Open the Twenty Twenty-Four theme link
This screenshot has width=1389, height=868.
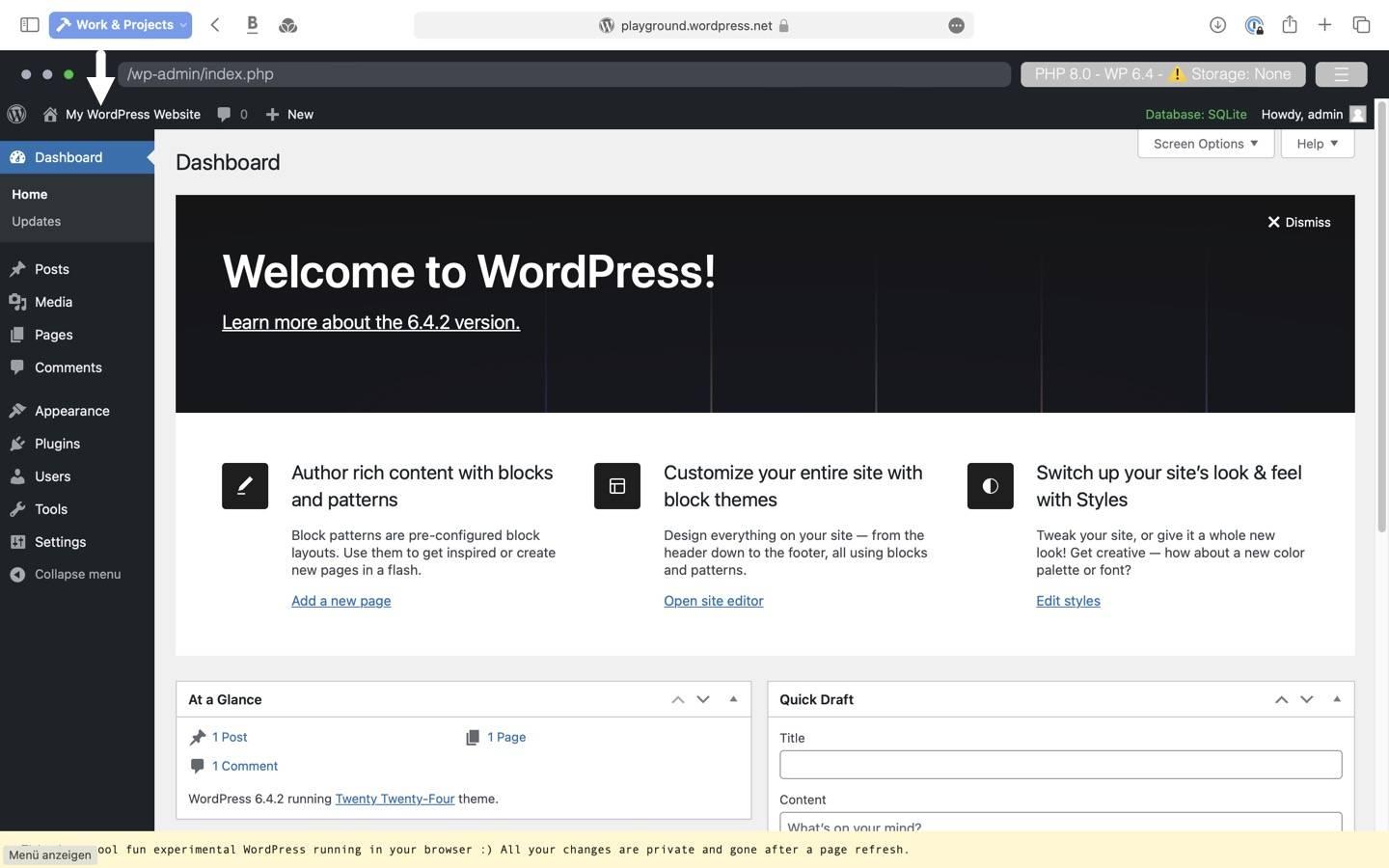395,799
